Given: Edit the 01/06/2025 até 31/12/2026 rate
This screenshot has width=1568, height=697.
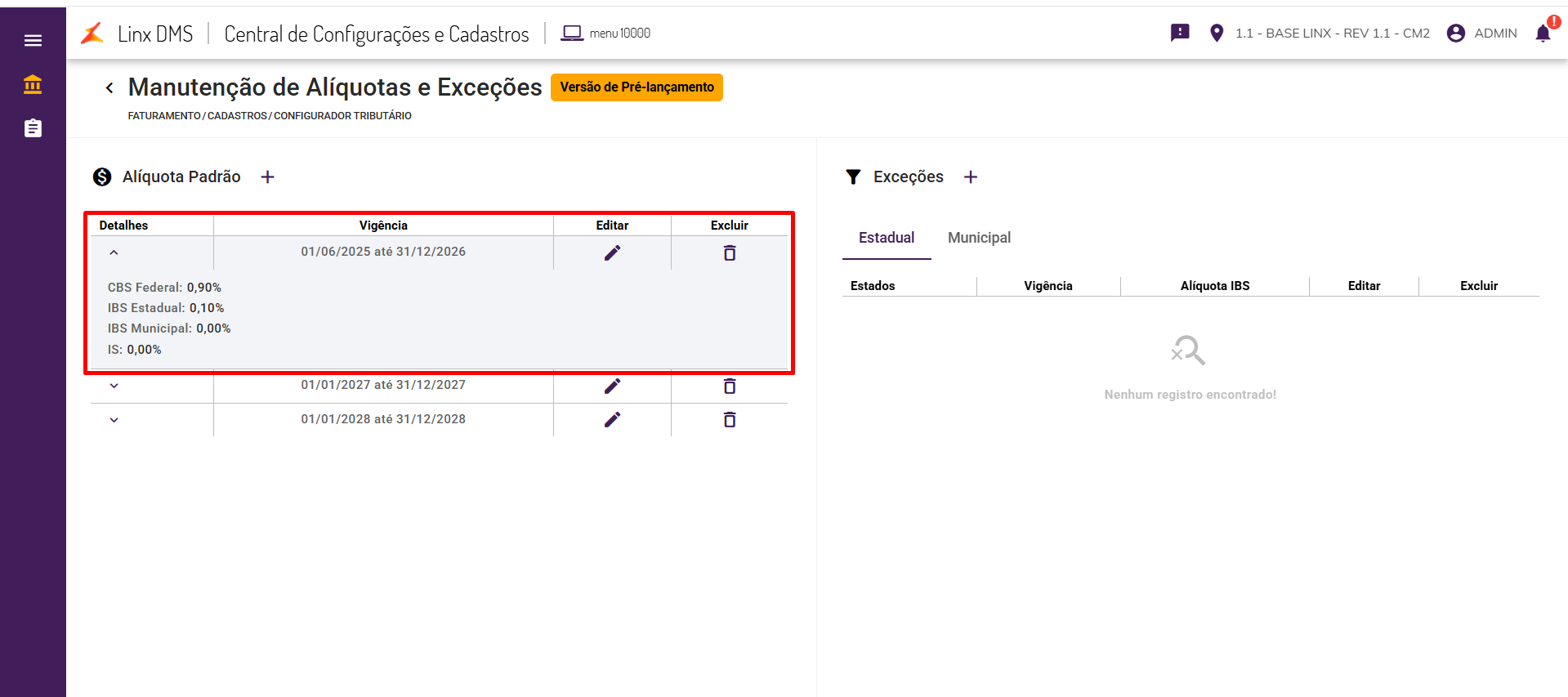Looking at the screenshot, I should point(612,253).
